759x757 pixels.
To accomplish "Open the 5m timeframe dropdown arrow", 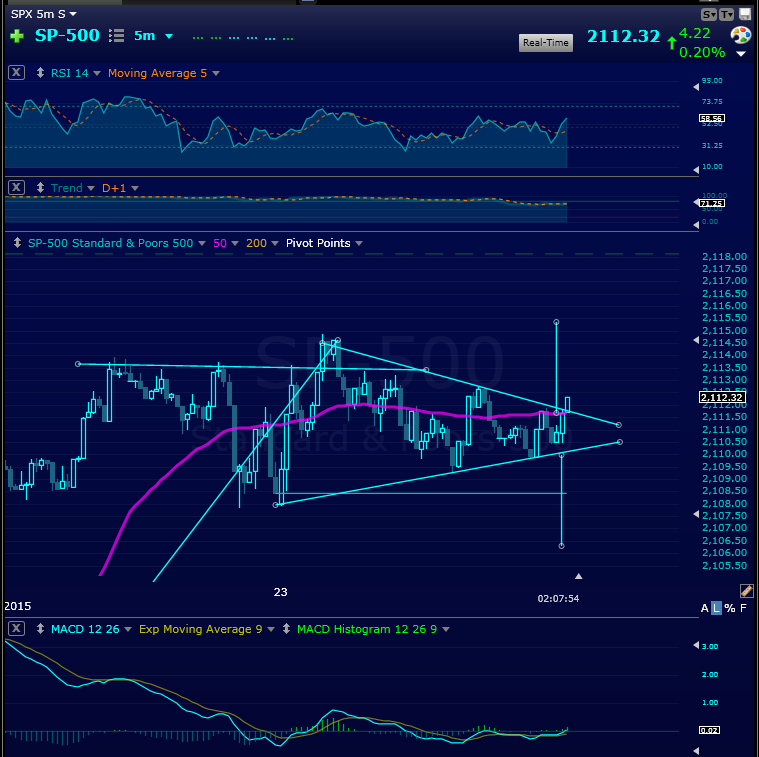I will (169, 36).
